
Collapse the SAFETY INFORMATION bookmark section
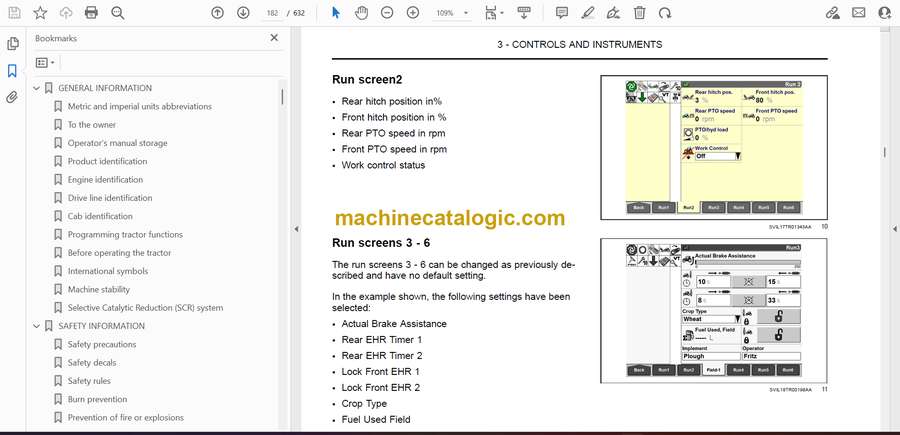click(37, 326)
